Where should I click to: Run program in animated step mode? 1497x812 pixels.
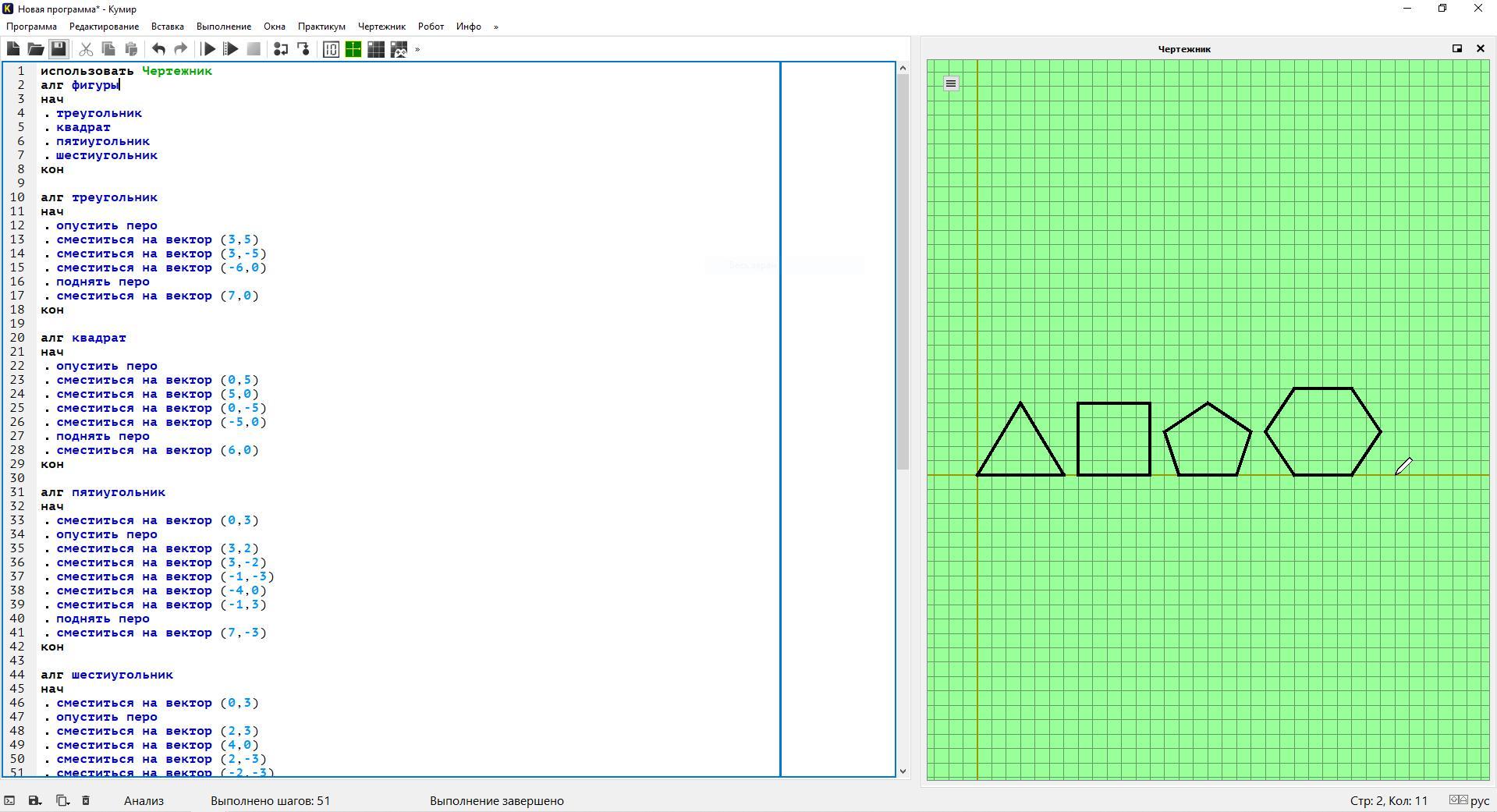[x=231, y=49]
